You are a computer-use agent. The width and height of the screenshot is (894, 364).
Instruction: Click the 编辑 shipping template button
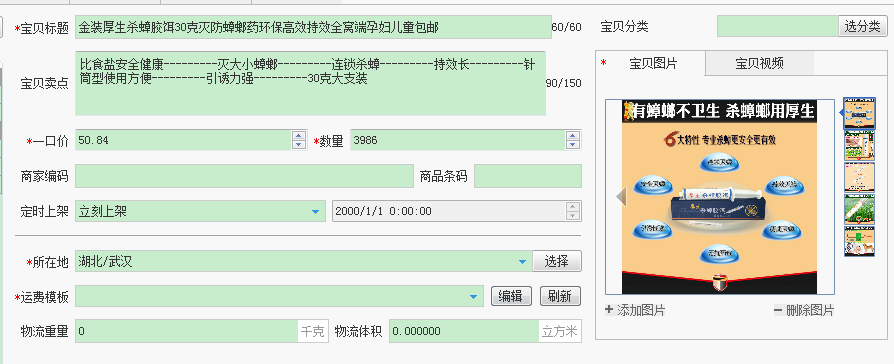(511, 296)
